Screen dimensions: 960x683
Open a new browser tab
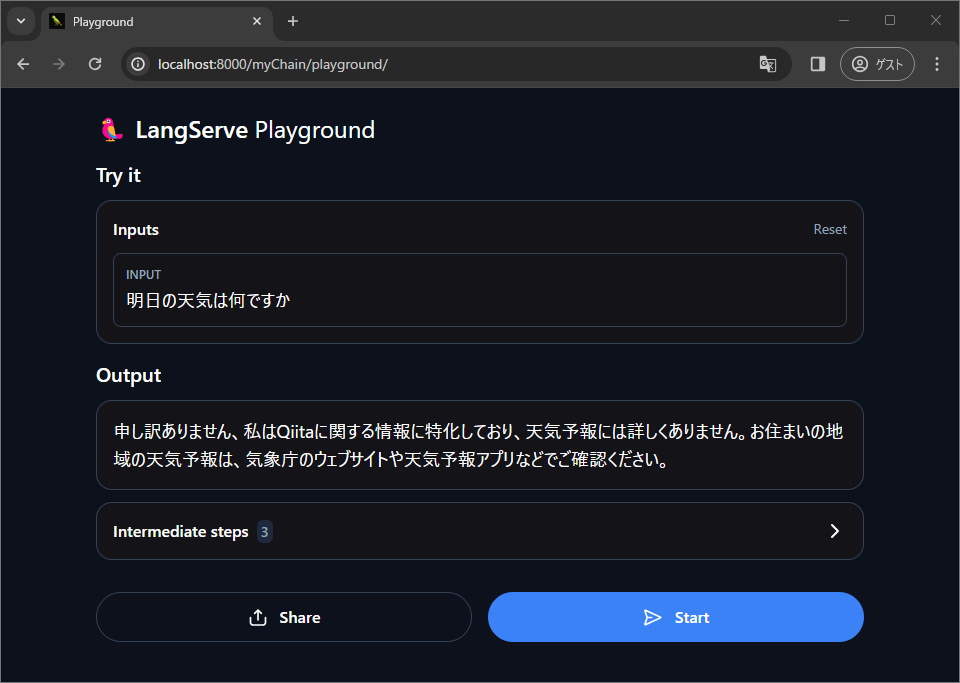click(x=293, y=21)
